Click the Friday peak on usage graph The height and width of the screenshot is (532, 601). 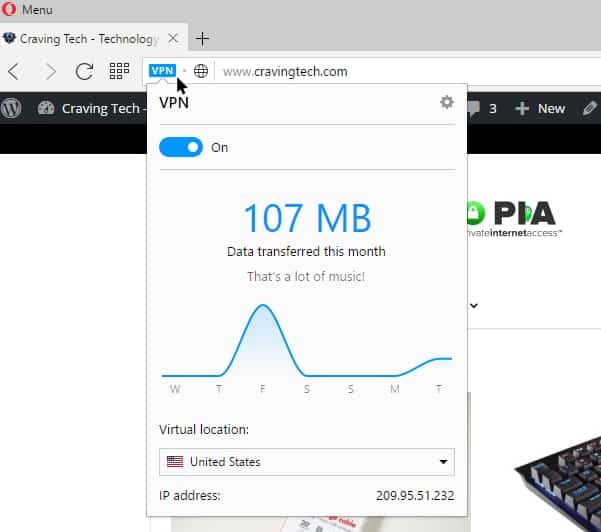[x=263, y=307]
